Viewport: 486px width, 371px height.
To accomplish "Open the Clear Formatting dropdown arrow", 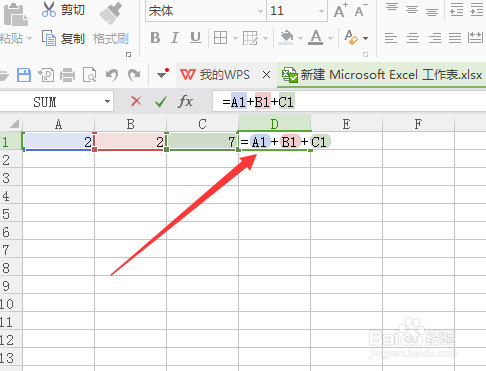I will (x=366, y=38).
